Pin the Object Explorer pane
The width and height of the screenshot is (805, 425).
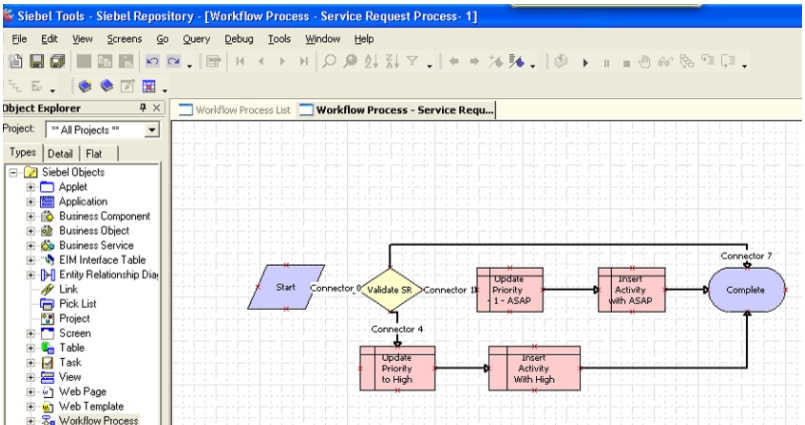click(x=143, y=107)
